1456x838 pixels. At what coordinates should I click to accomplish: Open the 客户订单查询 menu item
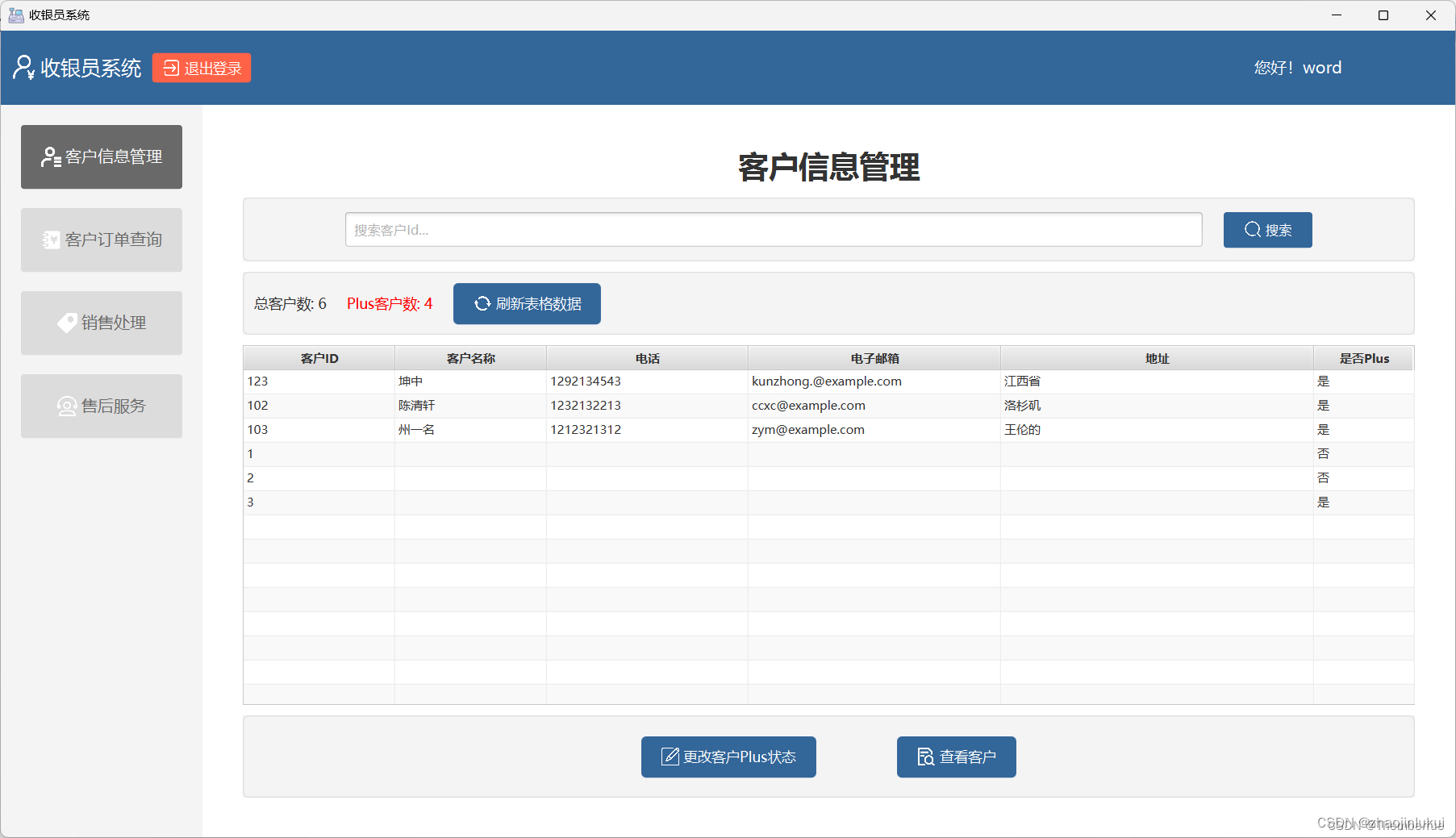102,240
